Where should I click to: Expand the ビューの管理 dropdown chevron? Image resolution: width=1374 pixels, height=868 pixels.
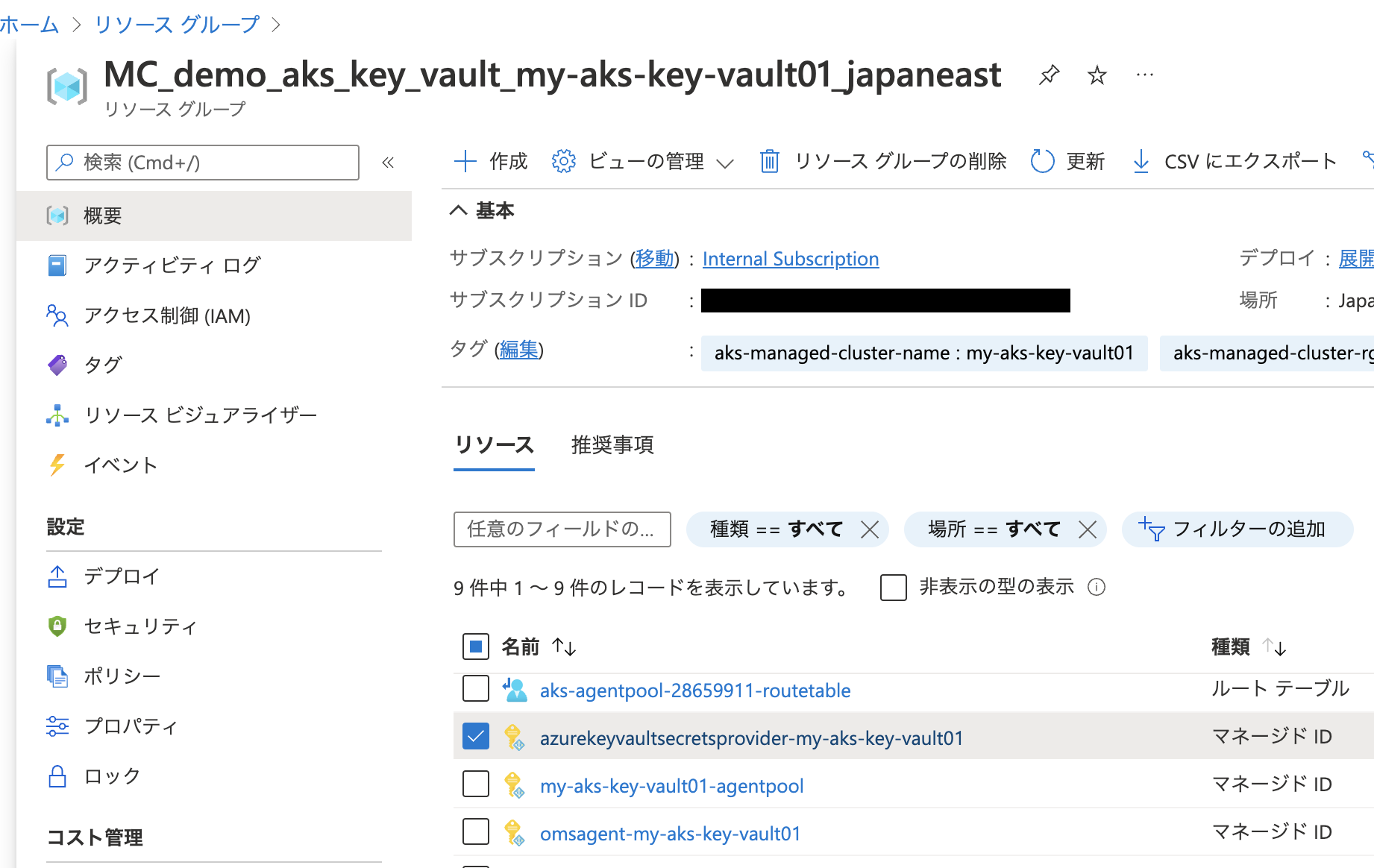pyautogui.click(x=725, y=163)
